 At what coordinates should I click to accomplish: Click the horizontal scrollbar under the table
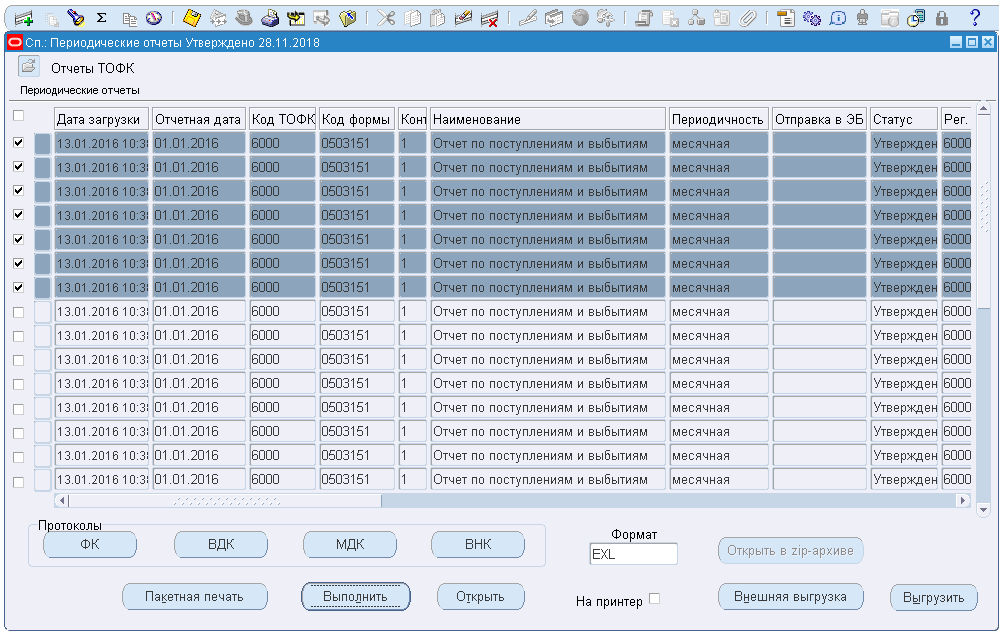click(225, 500)
